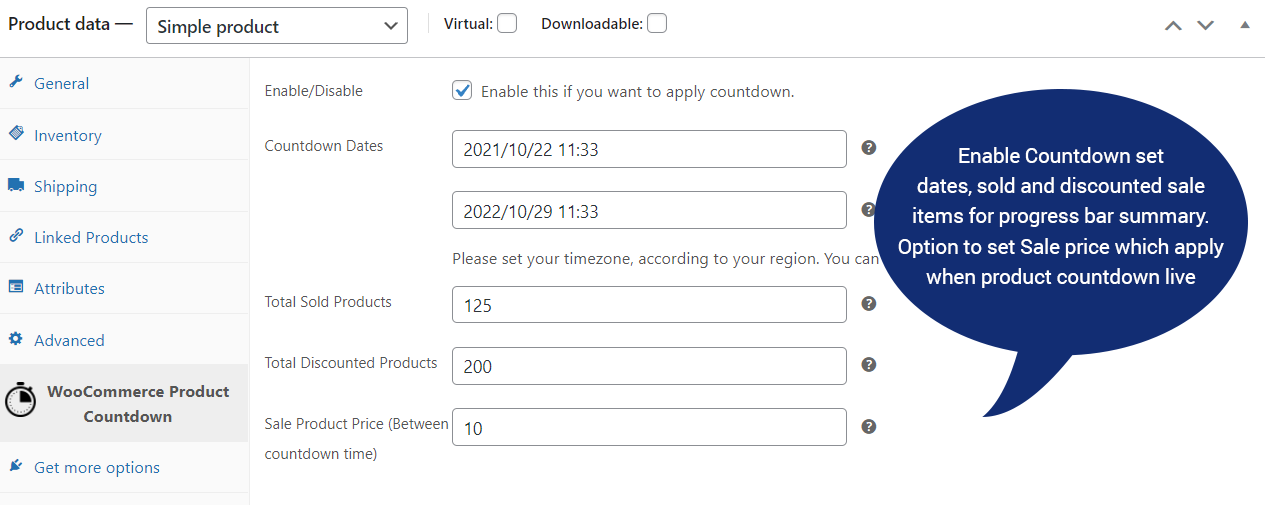Move Product data panel up
1265x505 pixels.
click(1174, 25)
